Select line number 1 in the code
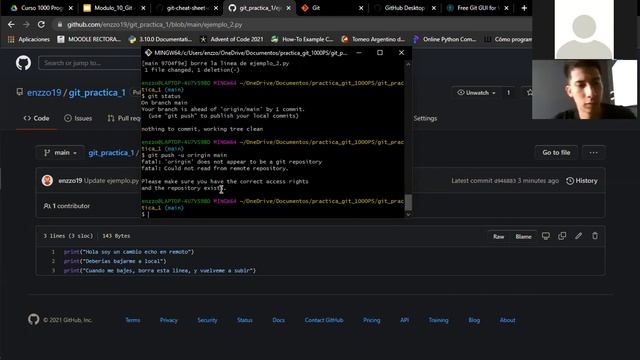Screen dimensions: 640x360 coord(53,252)
